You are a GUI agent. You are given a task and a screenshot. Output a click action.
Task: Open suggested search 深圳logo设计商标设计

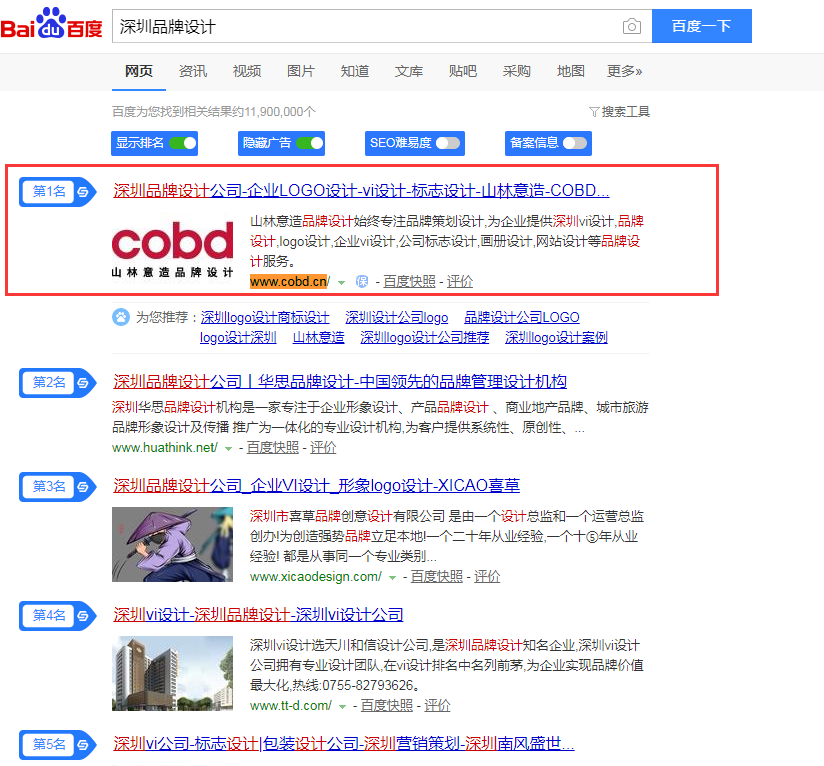[265, 317]
